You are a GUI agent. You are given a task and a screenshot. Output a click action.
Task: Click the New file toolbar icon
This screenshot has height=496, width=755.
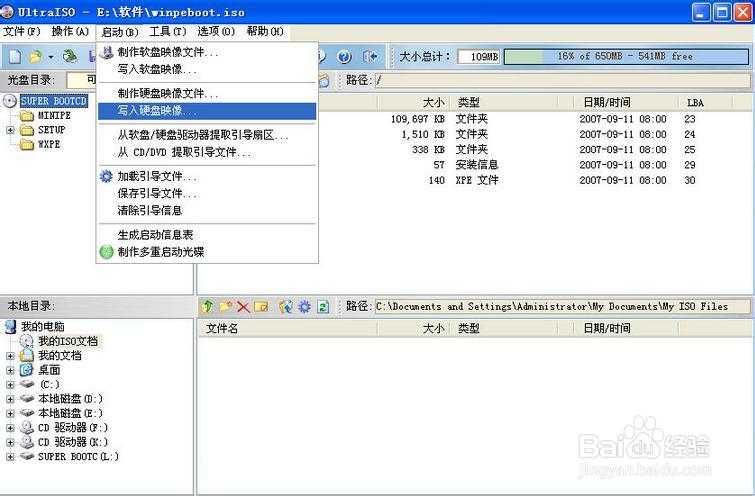click(x=15, y=56)
